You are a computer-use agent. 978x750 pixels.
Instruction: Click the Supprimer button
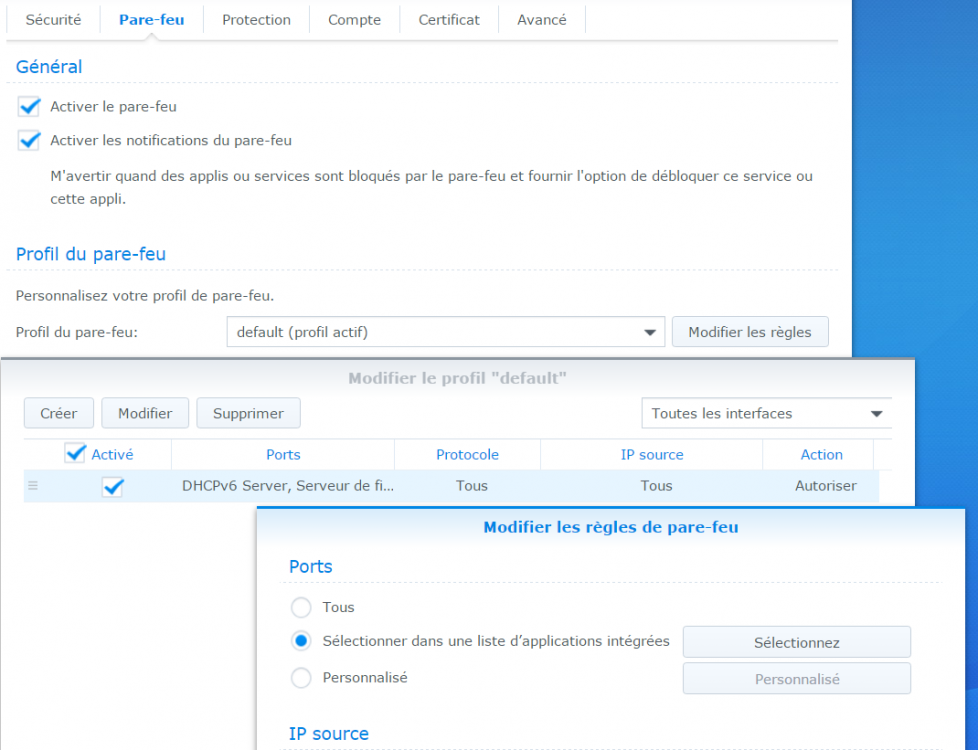click(x=248, y=413)
